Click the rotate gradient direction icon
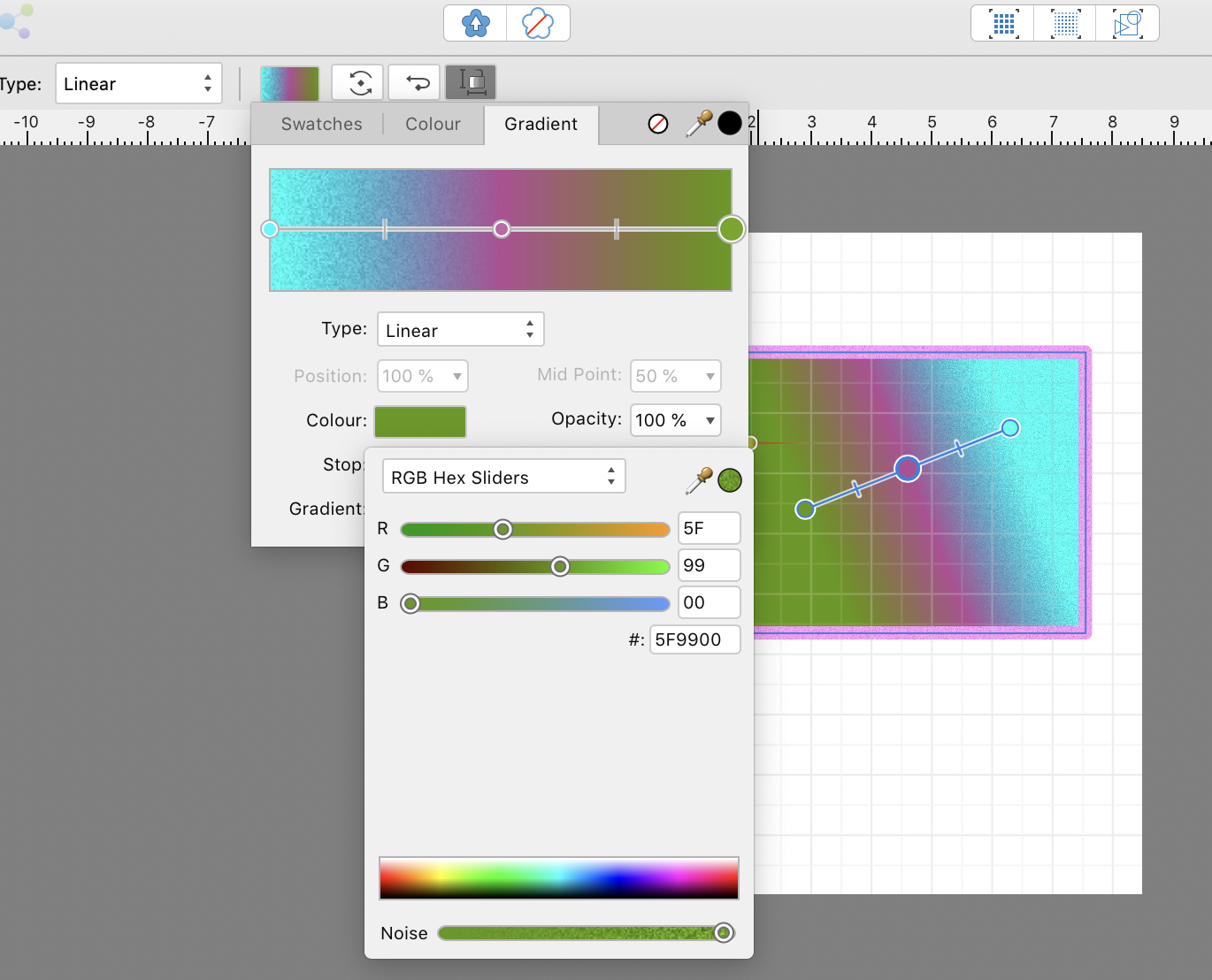This screenshot has height=980, width=1212. (x=357, y=81)
